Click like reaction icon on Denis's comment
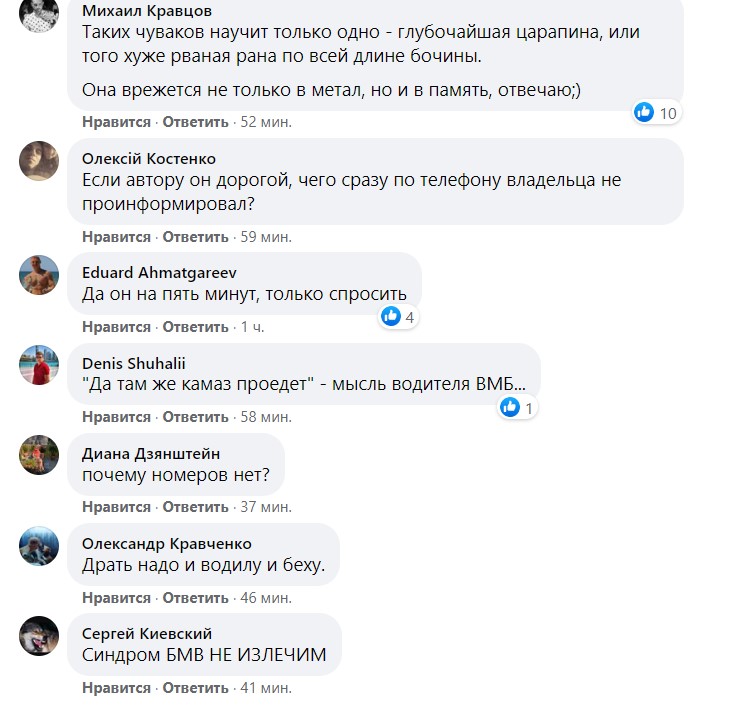The width and height of the screenshot is (732, 705). (x=510, y=407)
